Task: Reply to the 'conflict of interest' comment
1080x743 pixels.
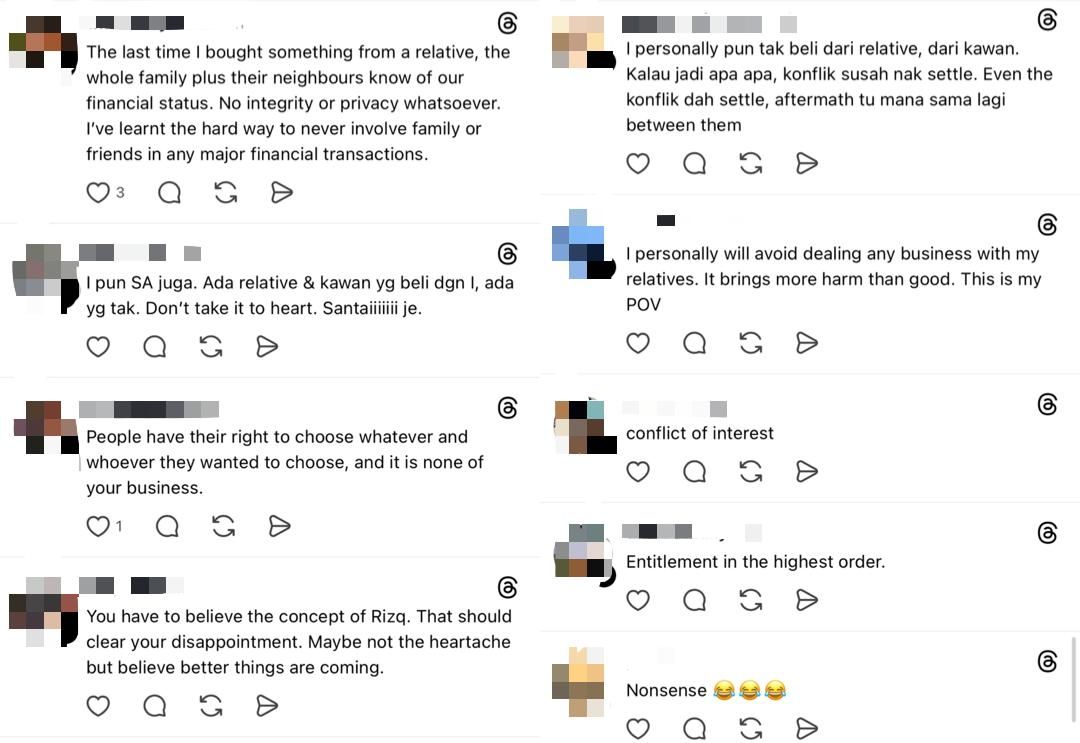Action: [694, 471]
